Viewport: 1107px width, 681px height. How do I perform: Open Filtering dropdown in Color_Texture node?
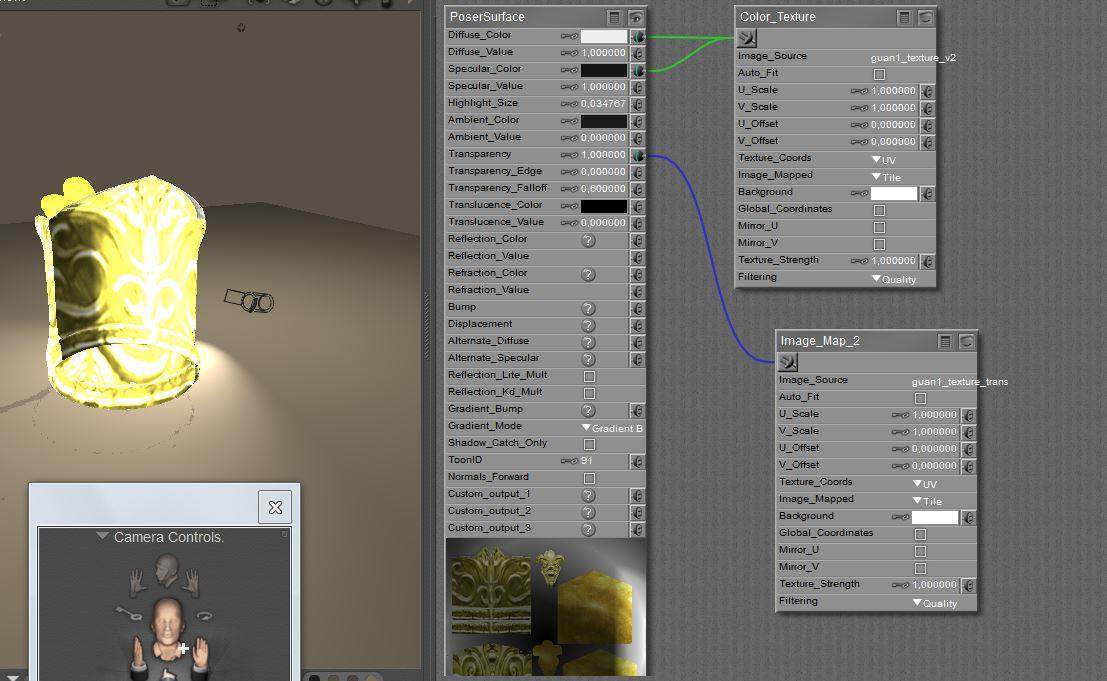(x=893, y=279)
